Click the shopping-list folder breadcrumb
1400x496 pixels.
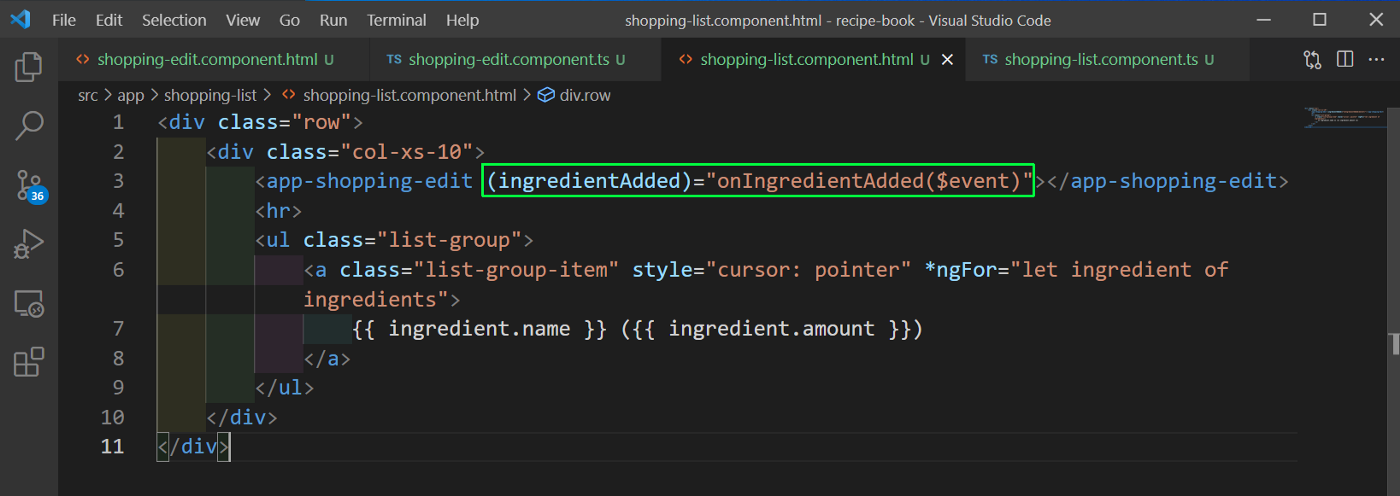210,95
